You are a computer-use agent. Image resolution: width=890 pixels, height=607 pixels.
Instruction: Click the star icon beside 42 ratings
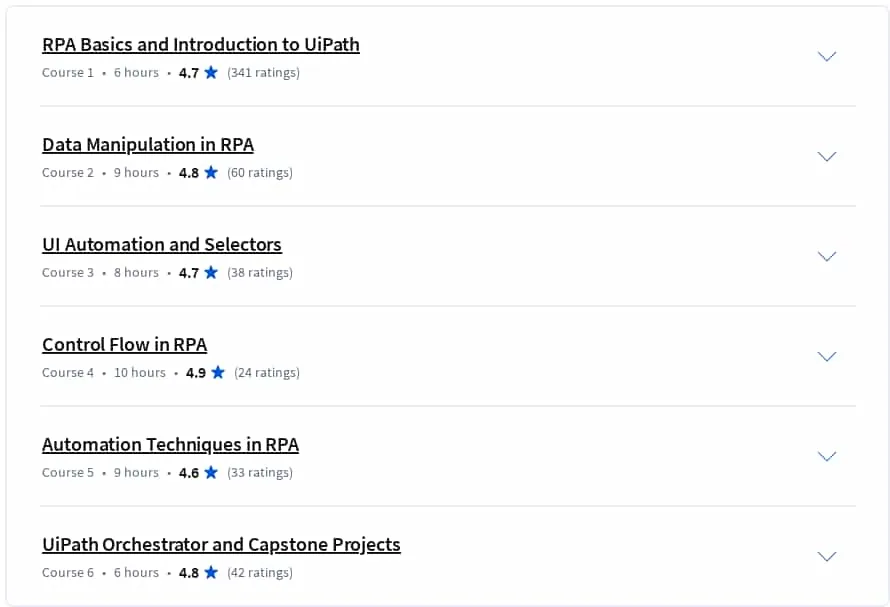pos(211,572)
